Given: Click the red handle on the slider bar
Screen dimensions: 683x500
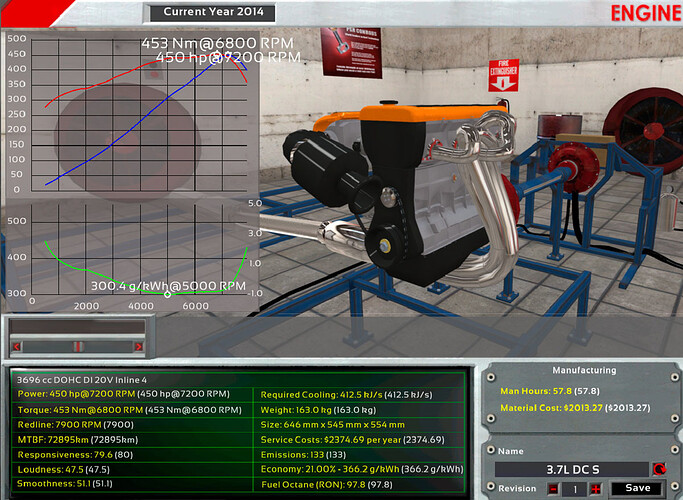Looking at the screenshot, I should click(x=78, y=346).
